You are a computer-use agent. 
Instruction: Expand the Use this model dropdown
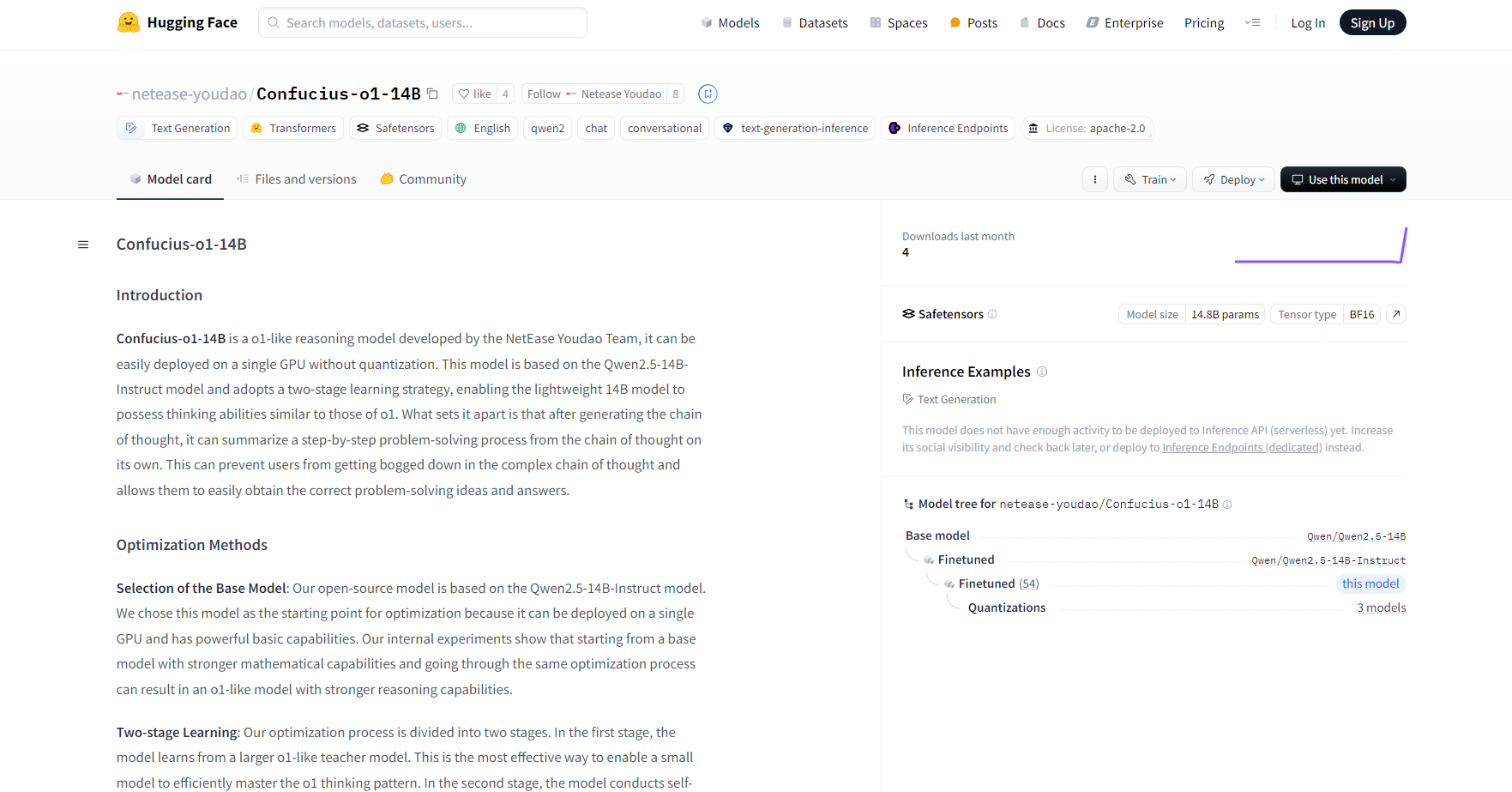(x=1342, y=179)
